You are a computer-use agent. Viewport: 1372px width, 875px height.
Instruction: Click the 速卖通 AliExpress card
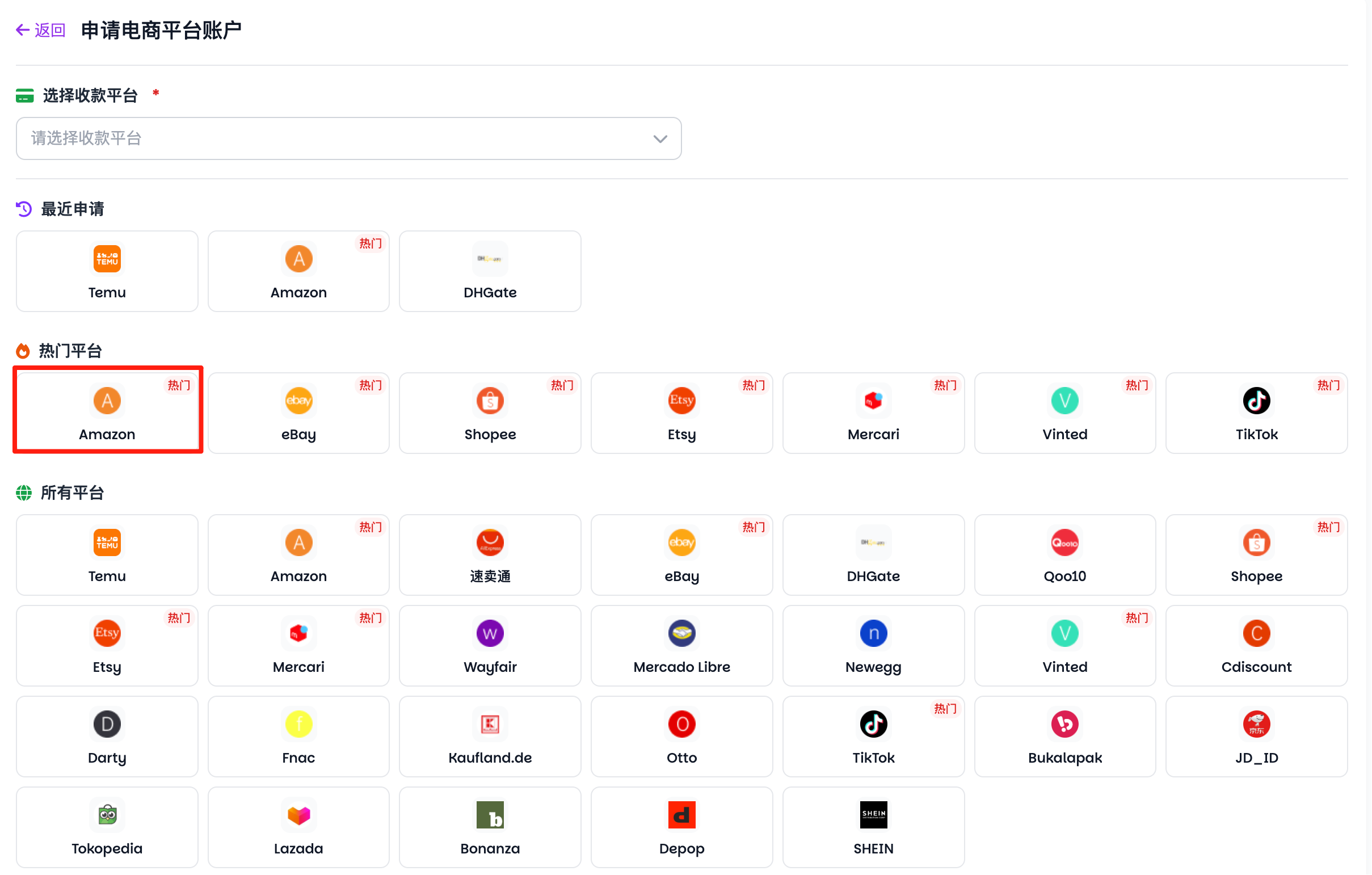tap(490, 555)
